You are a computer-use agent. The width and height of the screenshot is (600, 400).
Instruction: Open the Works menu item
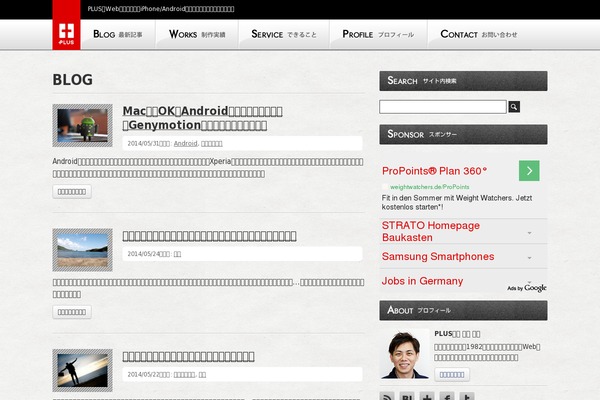197,34
